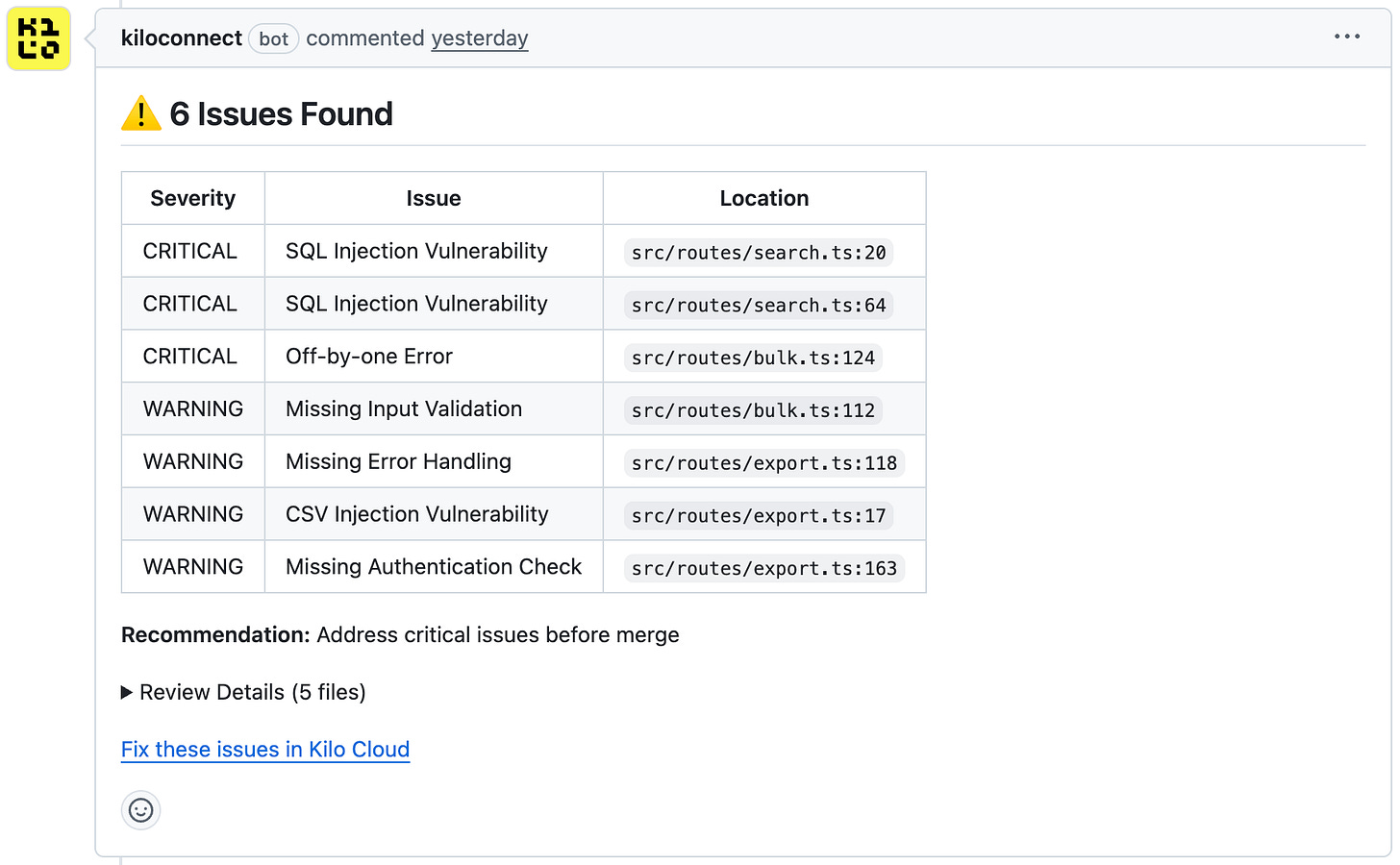Select the src/routes/export.ts:118 location code

coord(763,463)
